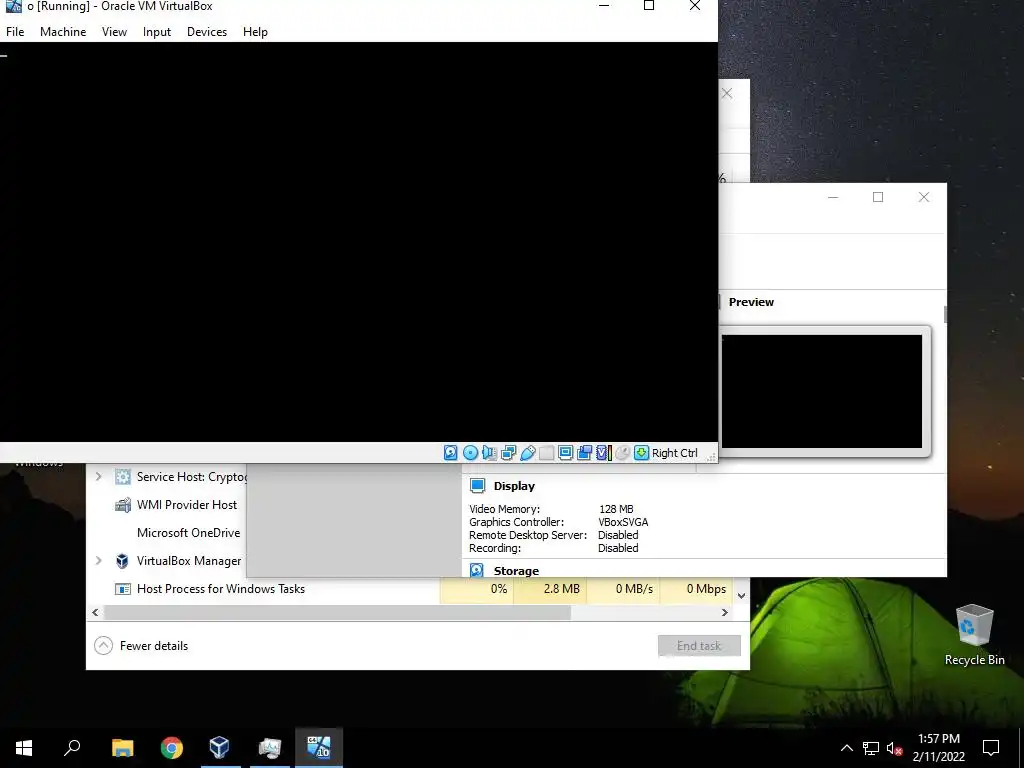Open the Recycle Bin desktop icon
The height and width of the screenshot is (768, 1024).
974,634
